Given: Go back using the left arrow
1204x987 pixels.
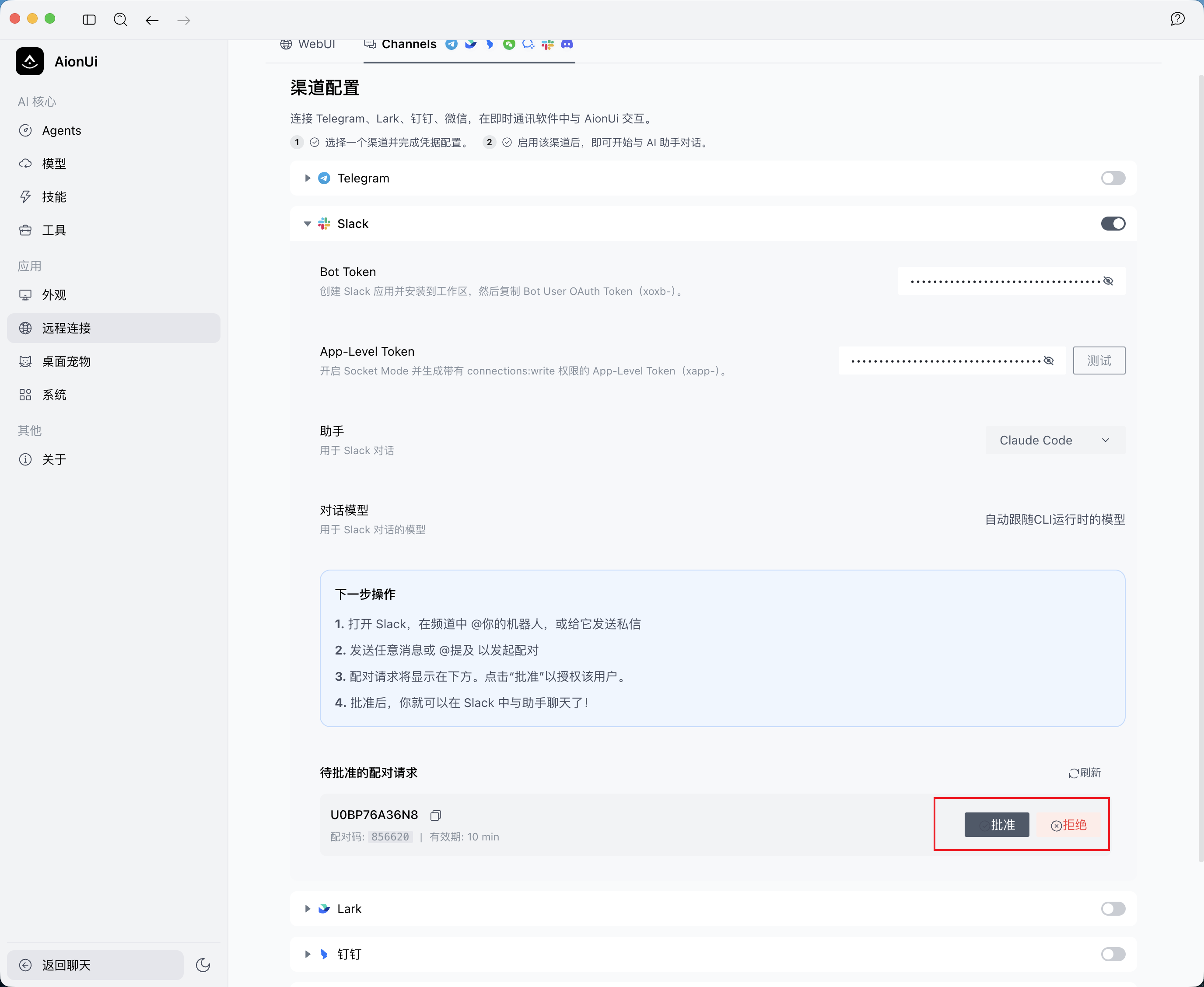Looking at the screenshot, I should [x=152, y=21].
